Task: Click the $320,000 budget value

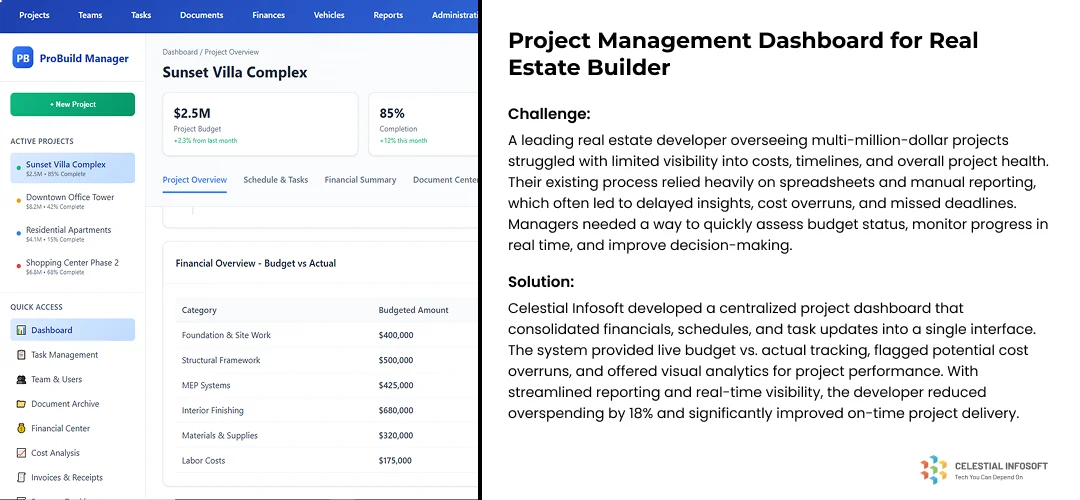Action: click(396, 435)
